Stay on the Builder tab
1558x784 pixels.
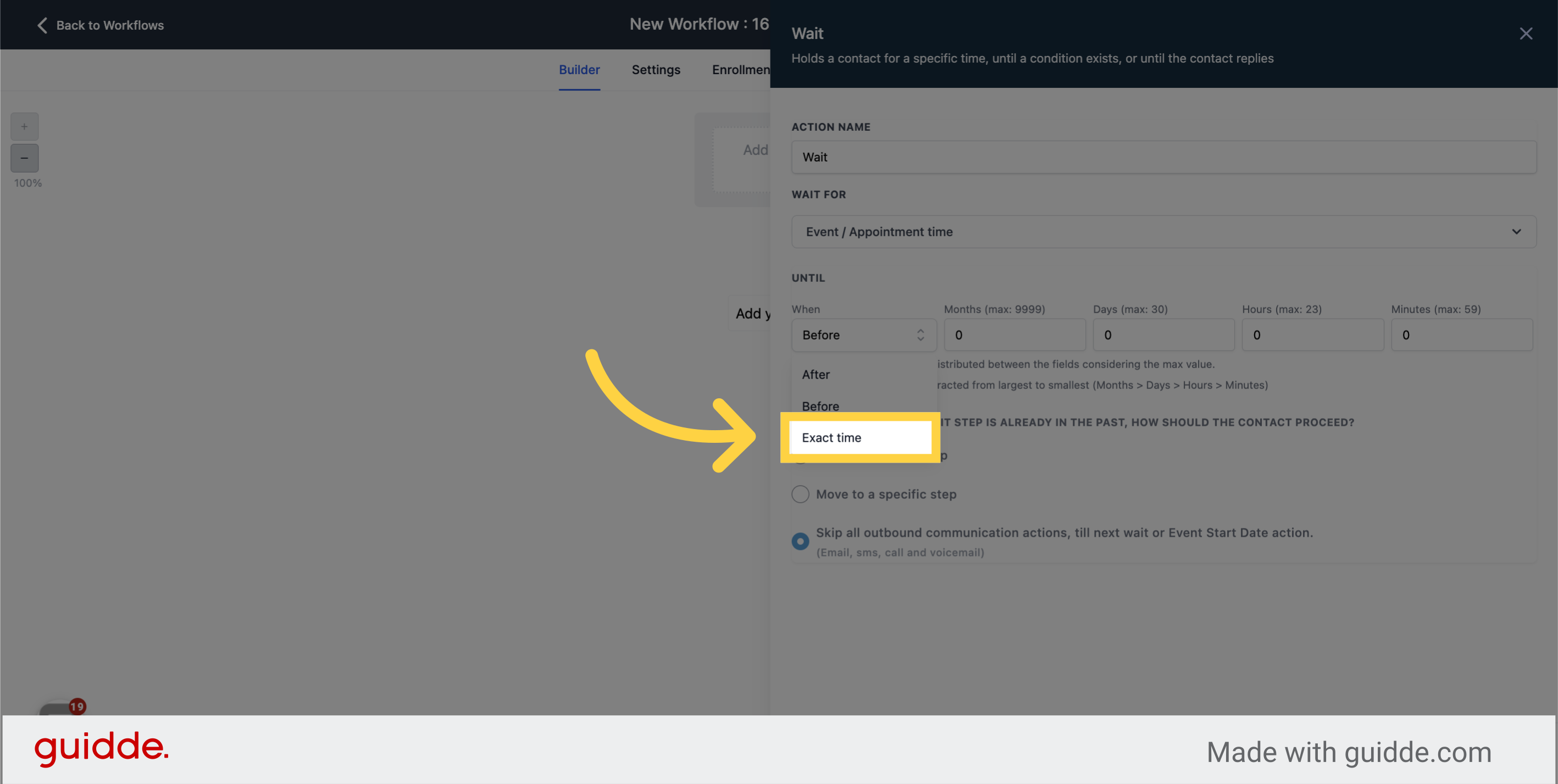tap(579, 70)
